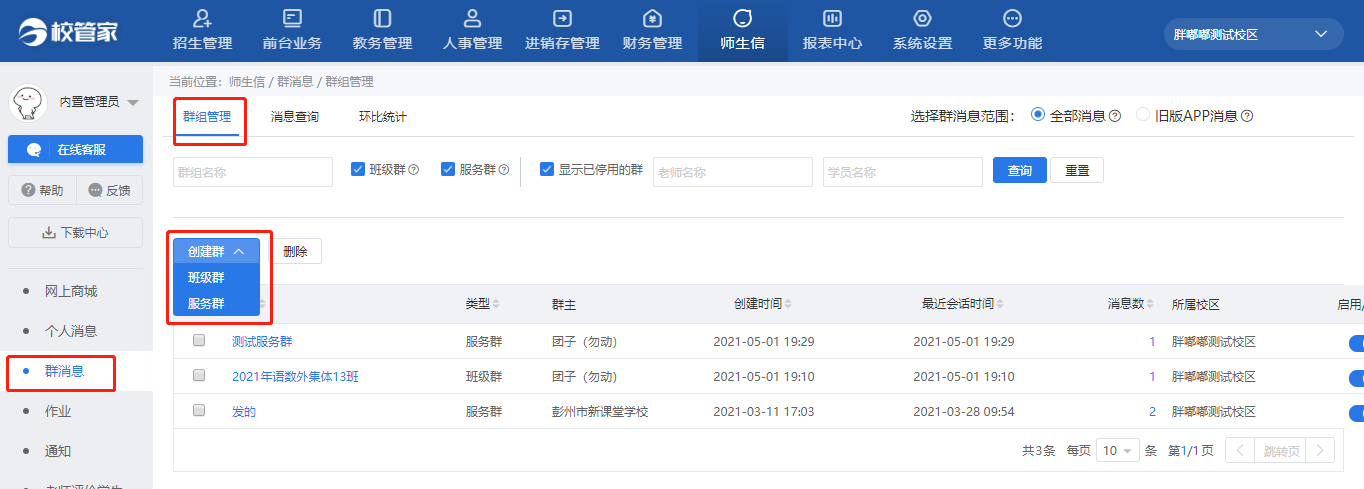
Task: Open the 人事管理 module icon
Action: pos(473,18)
